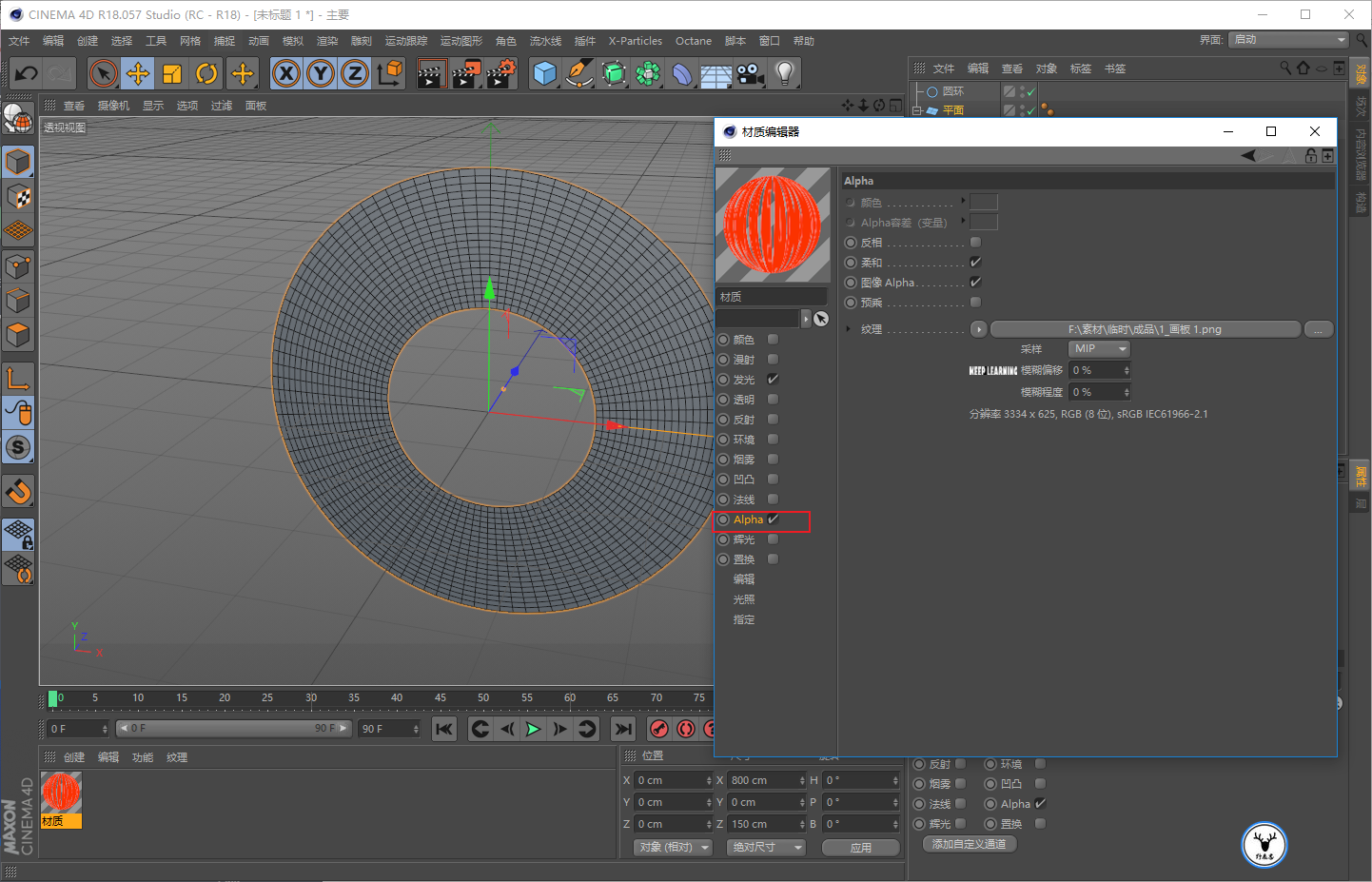Viewport: 1372px width, 882px height.
Task: Open the 渲染 menu
Action: (327, 41)
